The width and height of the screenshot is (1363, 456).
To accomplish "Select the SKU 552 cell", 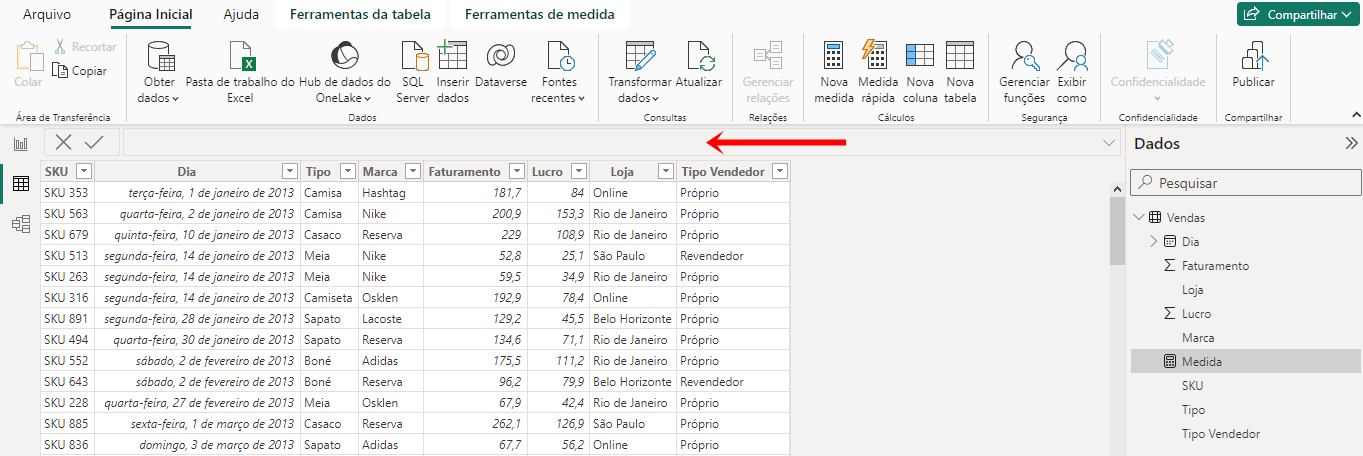I will coord(67,361).
